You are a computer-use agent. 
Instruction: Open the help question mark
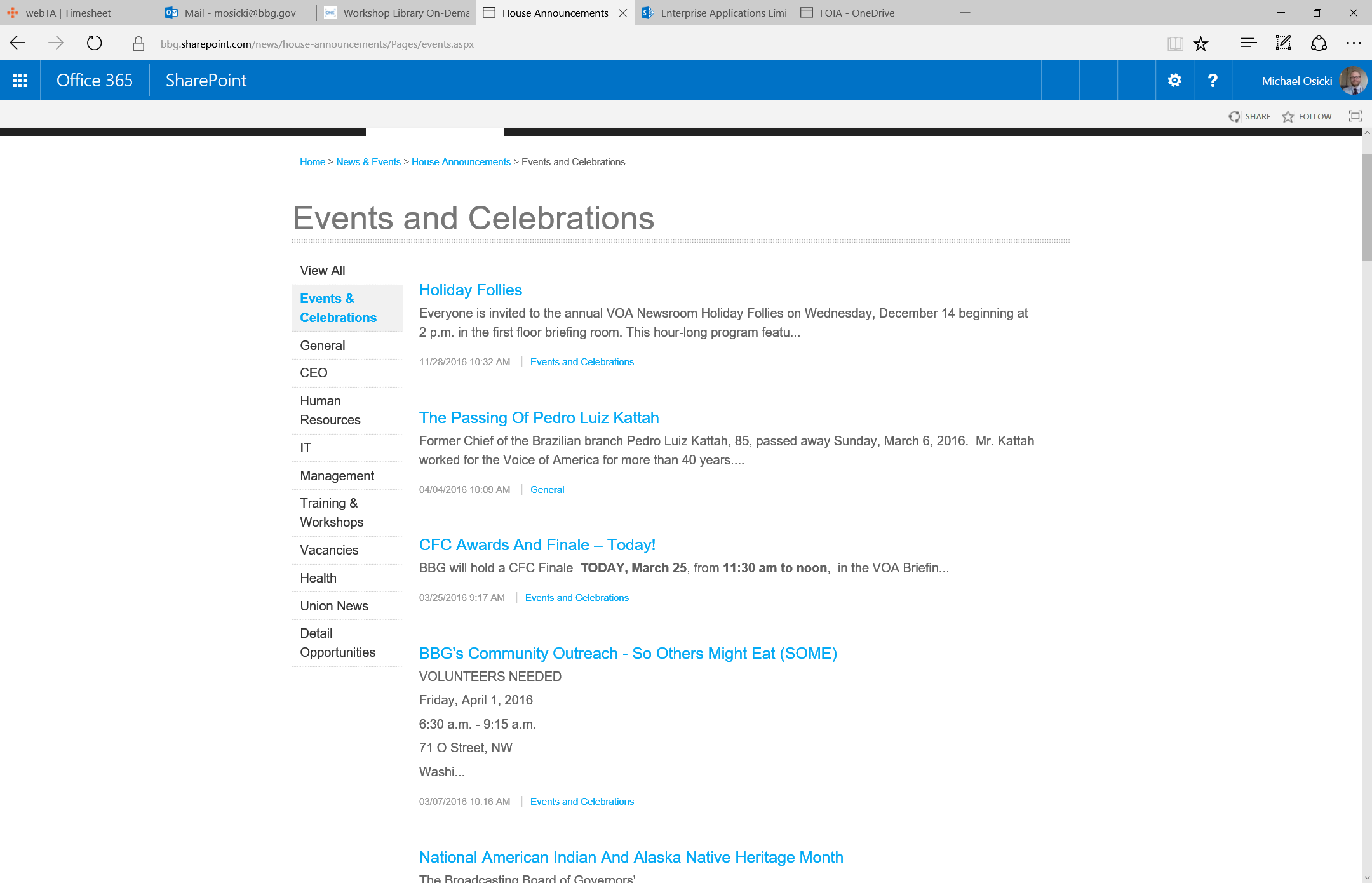tap(1213, 80)
